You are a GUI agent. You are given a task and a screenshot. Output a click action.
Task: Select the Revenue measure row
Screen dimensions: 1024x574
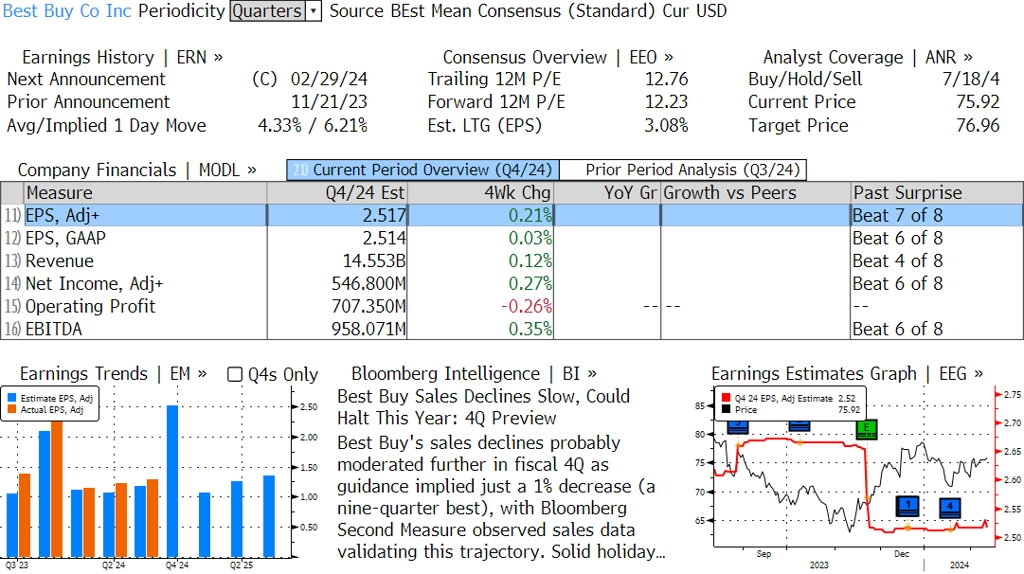(512, 261)
